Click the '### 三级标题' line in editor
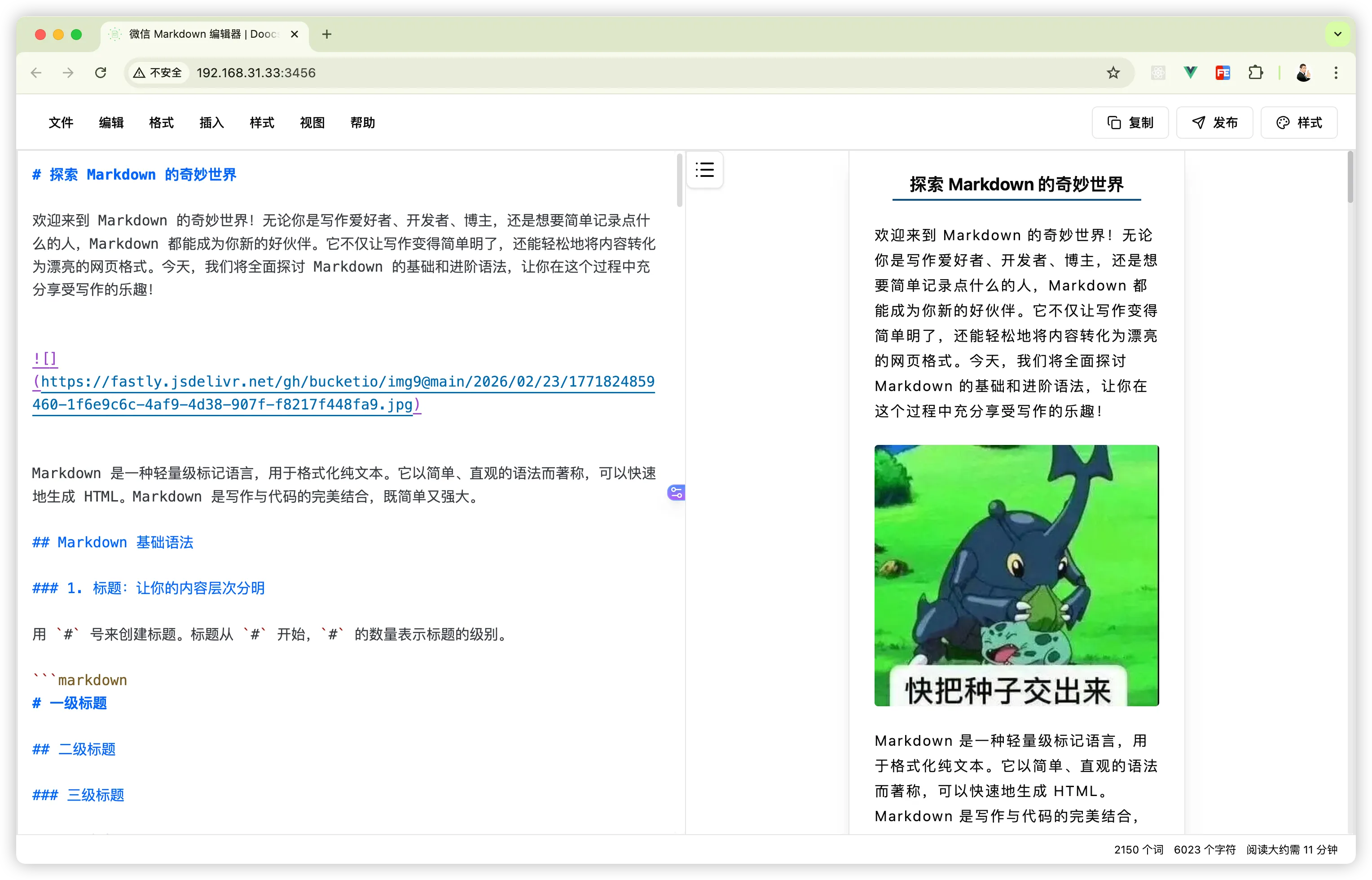This screenshot has width=1372, height=880. pos(78,795)
